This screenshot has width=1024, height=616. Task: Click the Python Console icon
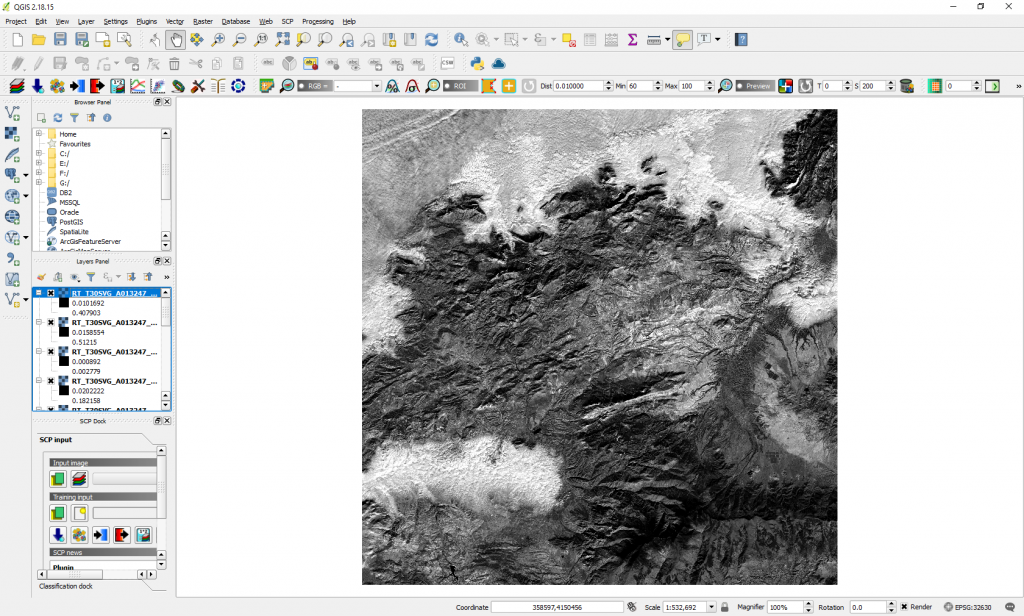click(x=477, y=63)
